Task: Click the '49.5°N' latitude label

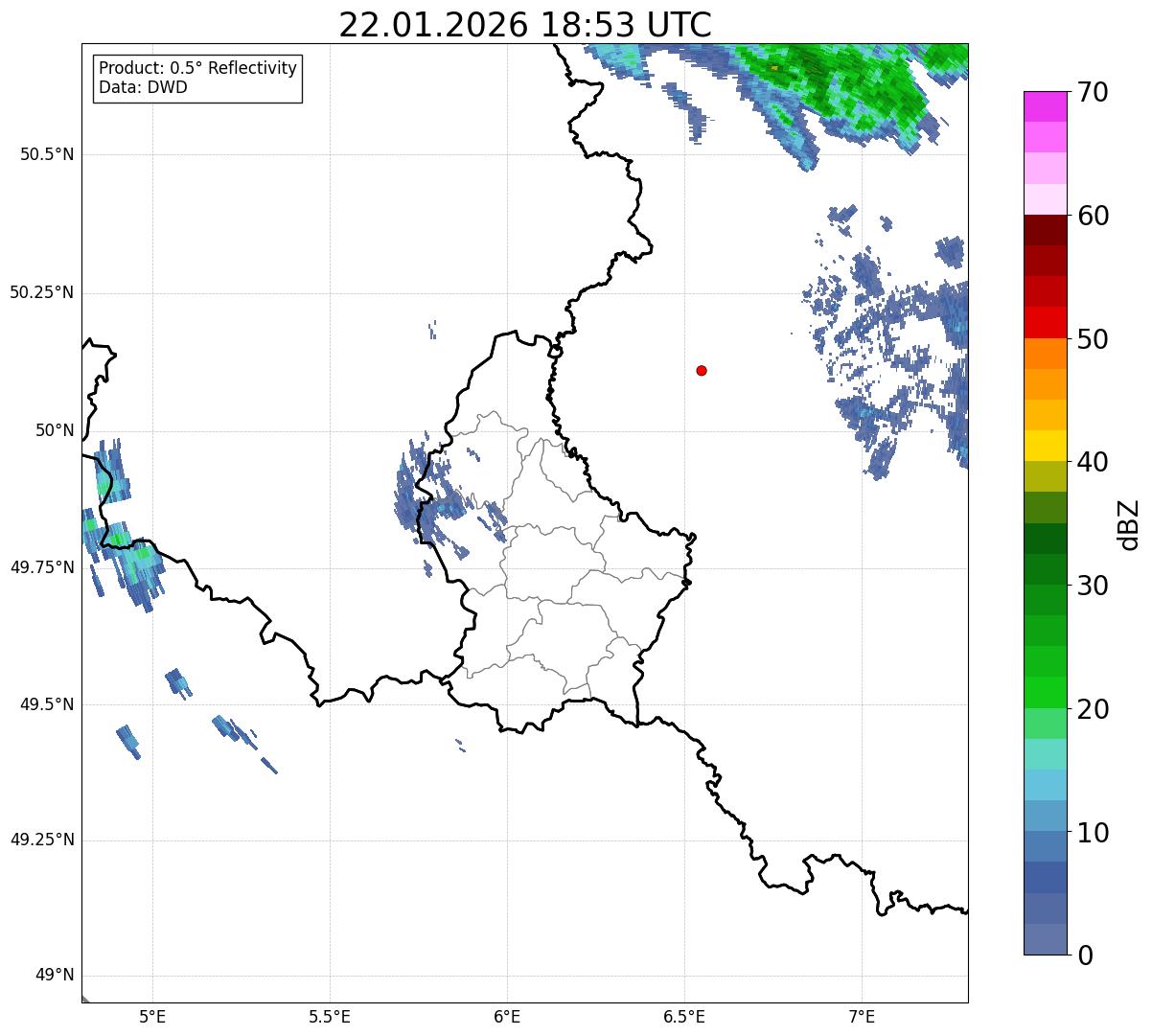Action: (x=47, y=704)
